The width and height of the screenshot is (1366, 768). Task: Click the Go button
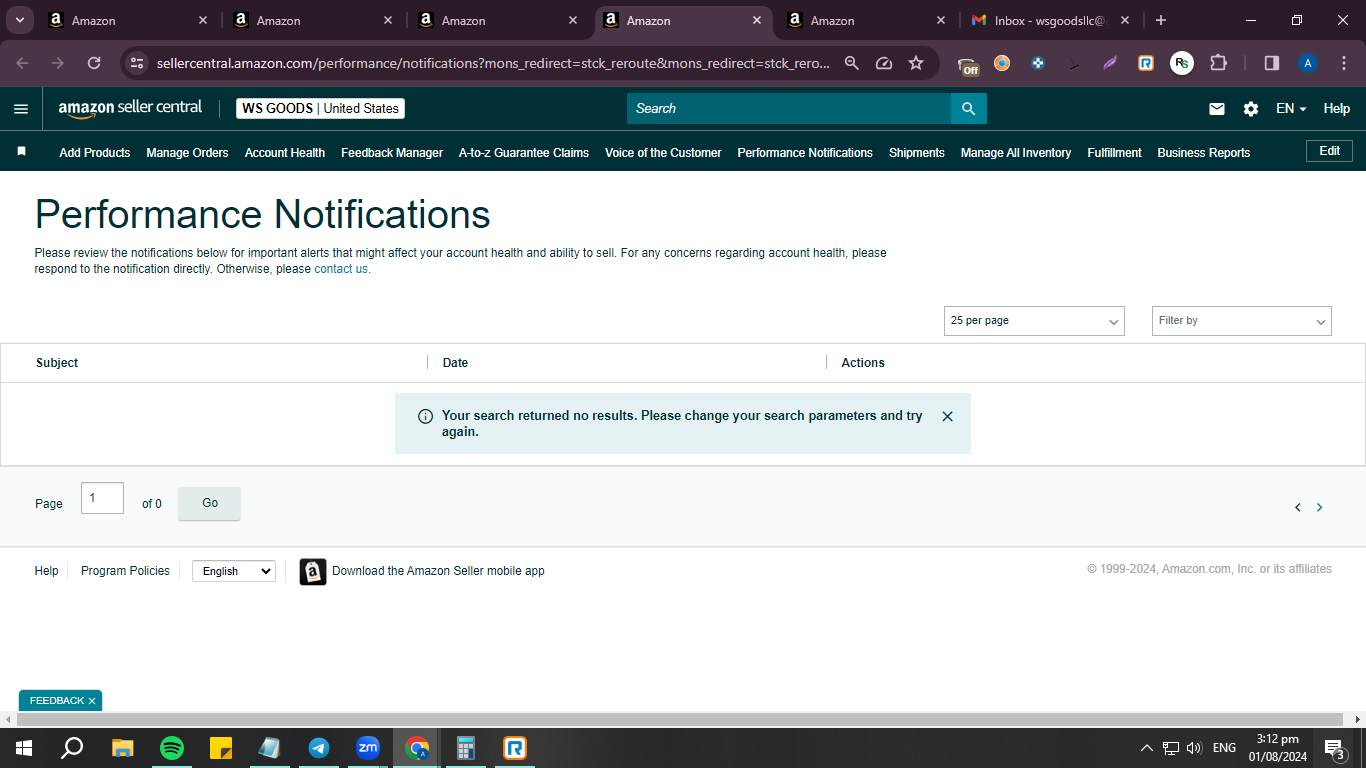[x=210, y=503]
